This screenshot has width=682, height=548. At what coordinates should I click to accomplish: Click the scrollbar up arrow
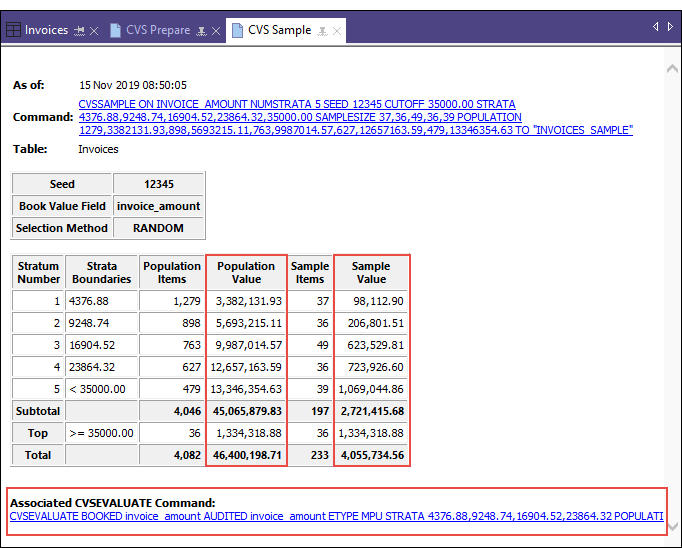672,68
